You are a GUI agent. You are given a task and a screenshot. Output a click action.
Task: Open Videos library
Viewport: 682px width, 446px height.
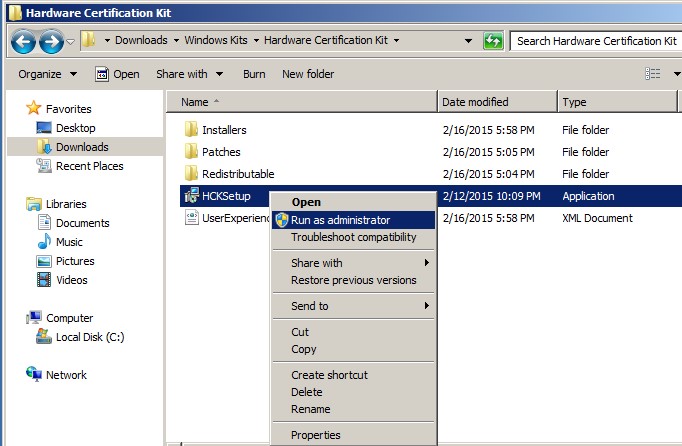coord(71,280)
